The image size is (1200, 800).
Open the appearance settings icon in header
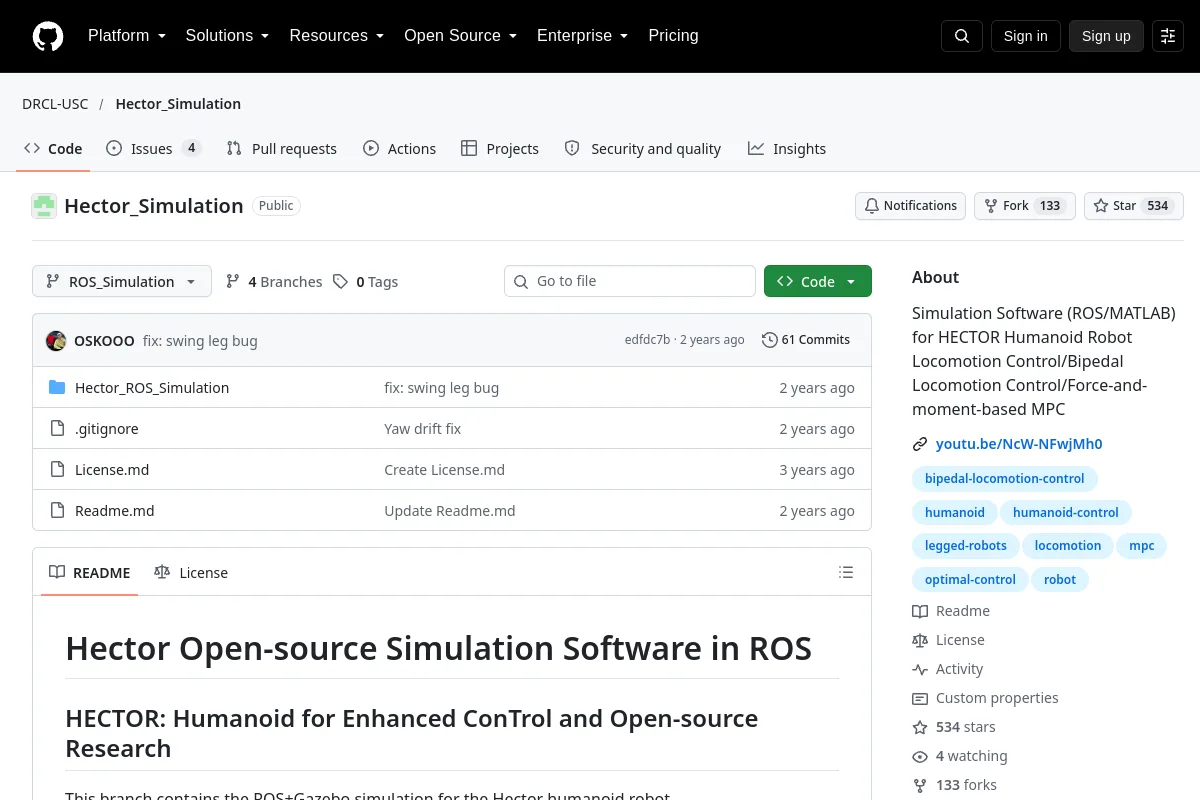pyautogui.click(x=1168, y=36)
